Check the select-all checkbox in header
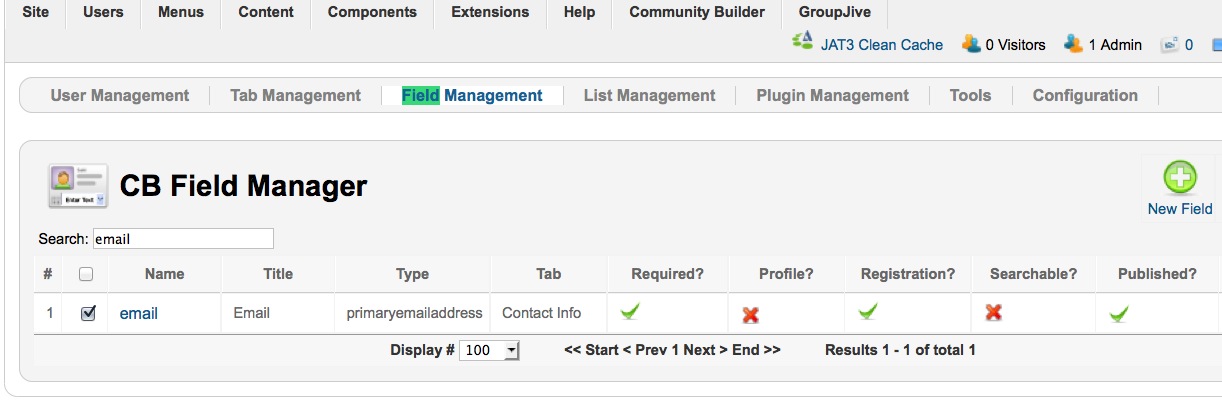1222x402 pixels. (86, 274)
